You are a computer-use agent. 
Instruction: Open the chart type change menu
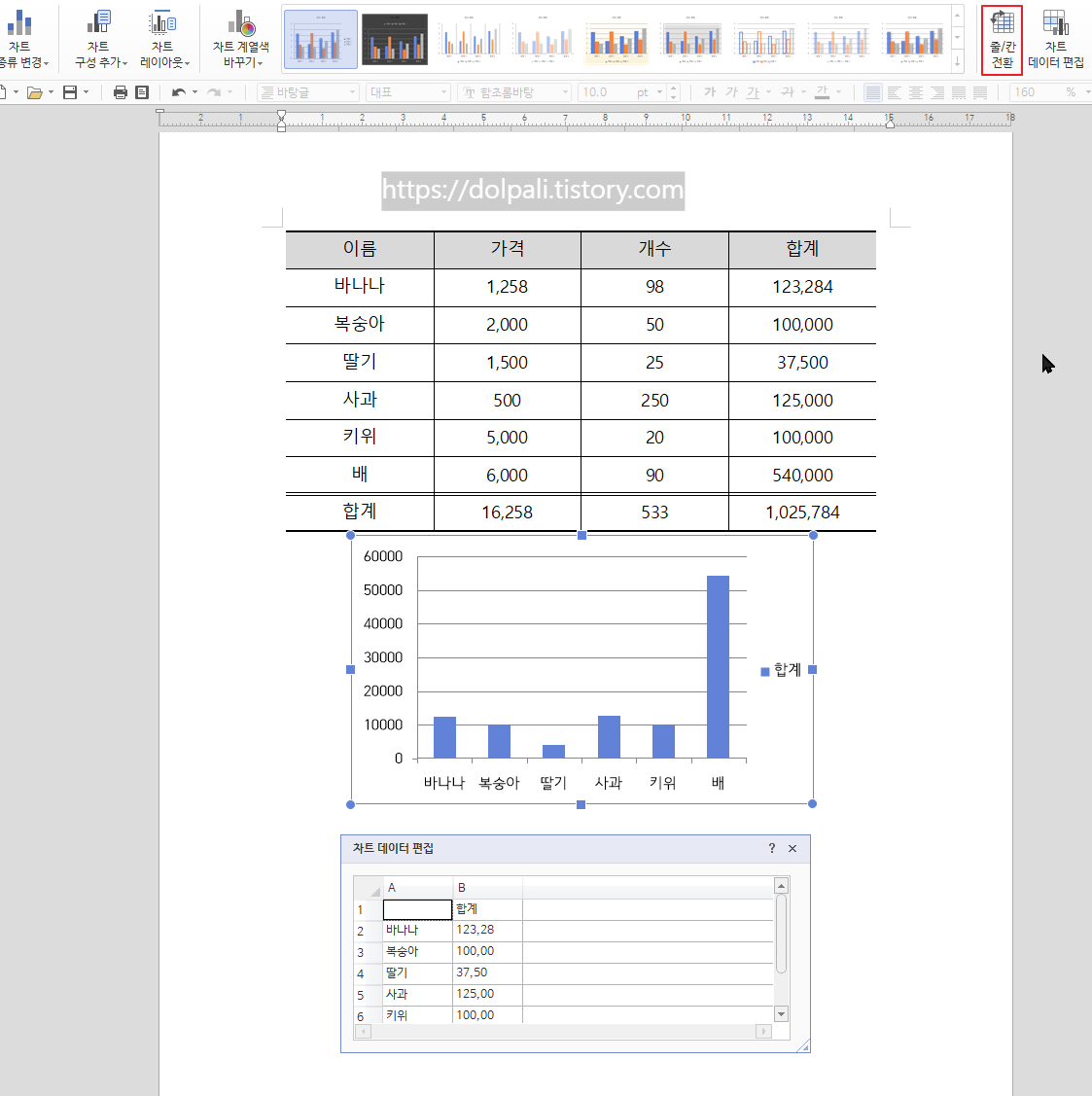23,39
